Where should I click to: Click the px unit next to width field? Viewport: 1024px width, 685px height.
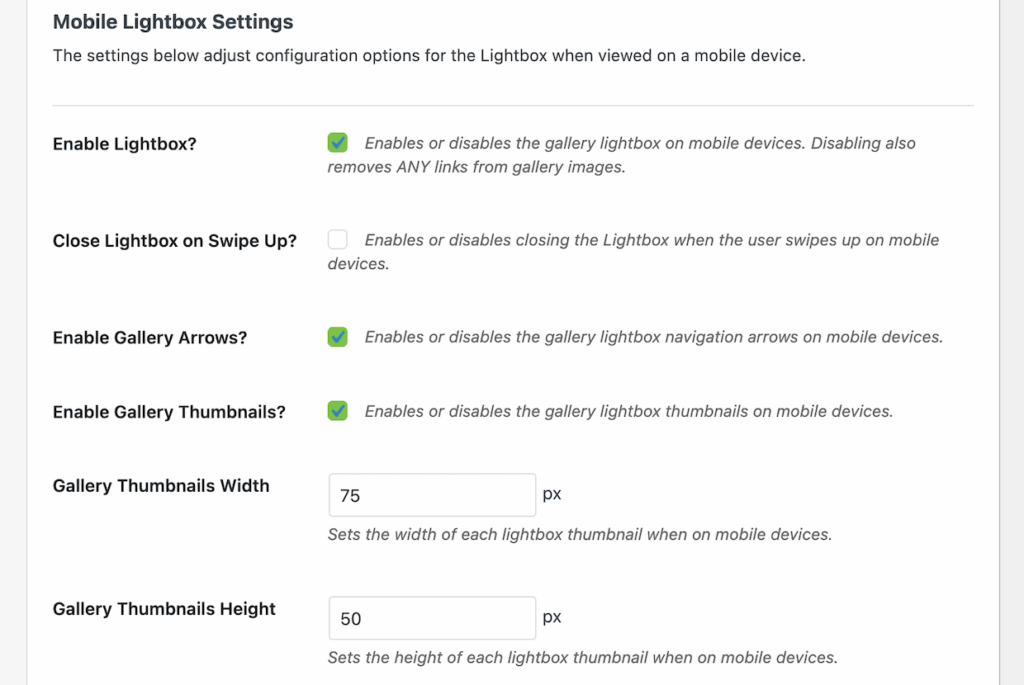point(552,494)
